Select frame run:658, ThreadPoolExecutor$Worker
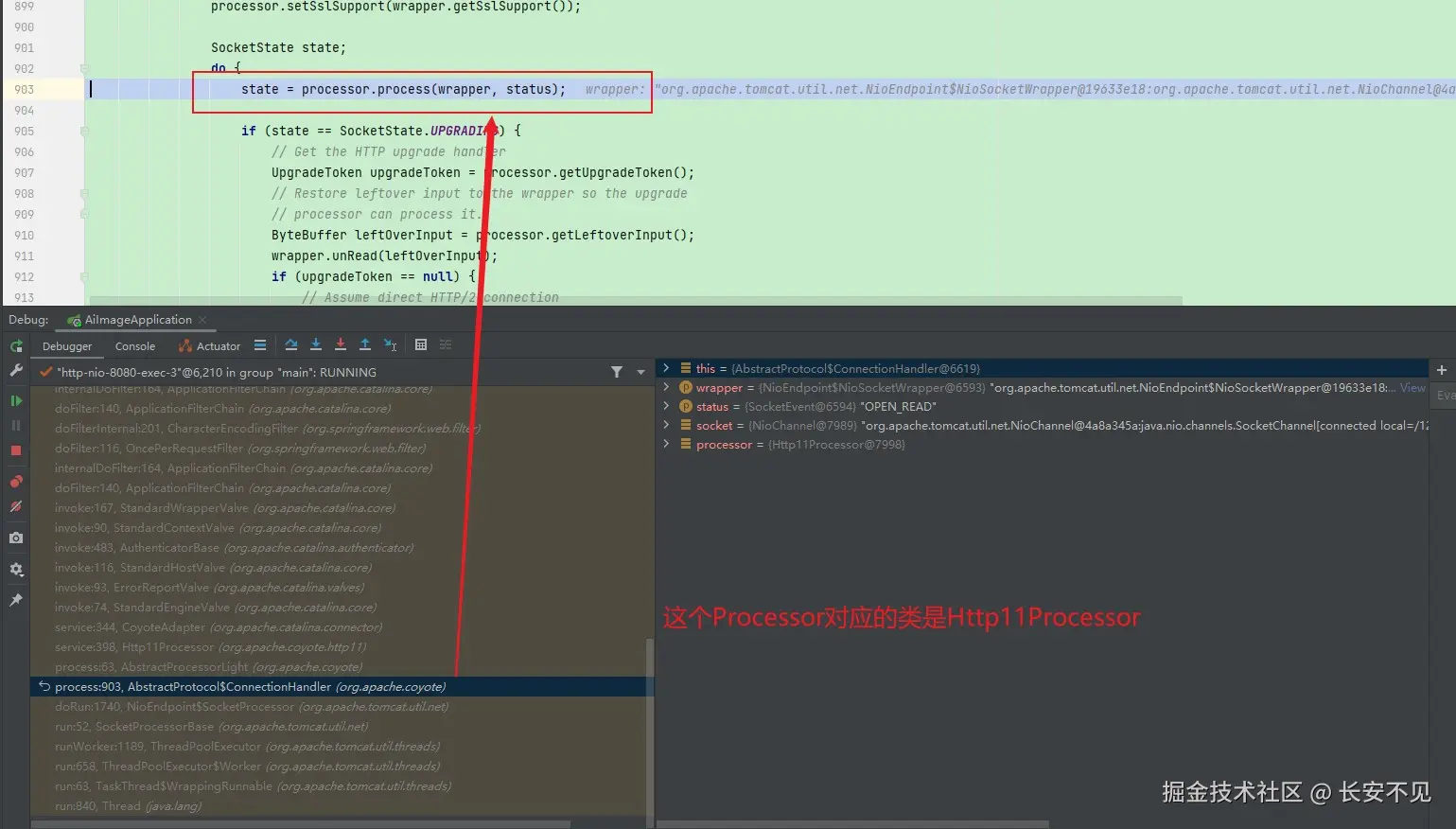Image resolution: width=1456 pixels, height=829 pixels. pyautogui.click(x=341, y=767)
